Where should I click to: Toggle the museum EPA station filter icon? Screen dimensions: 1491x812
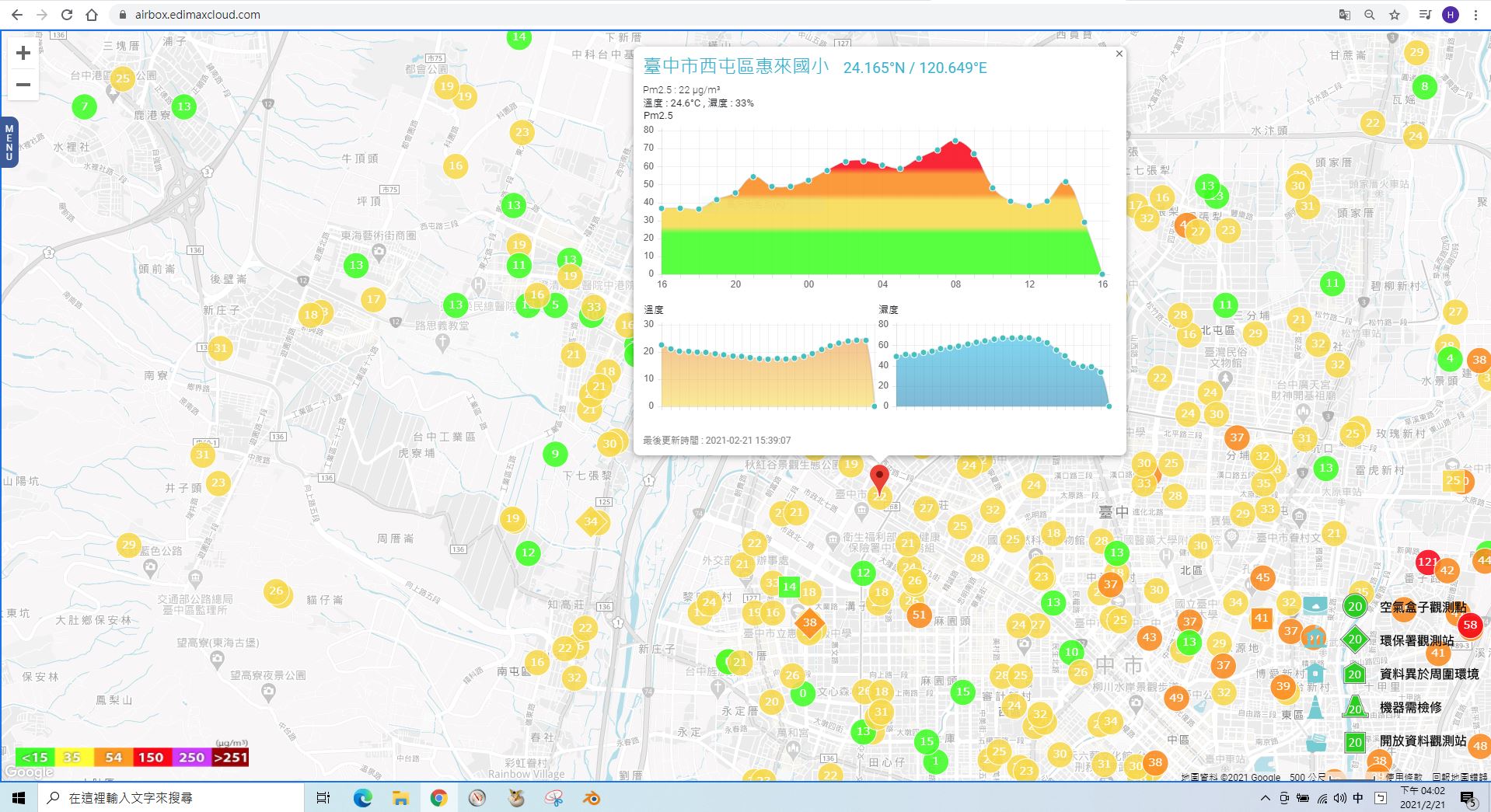tap(1315, 638)
